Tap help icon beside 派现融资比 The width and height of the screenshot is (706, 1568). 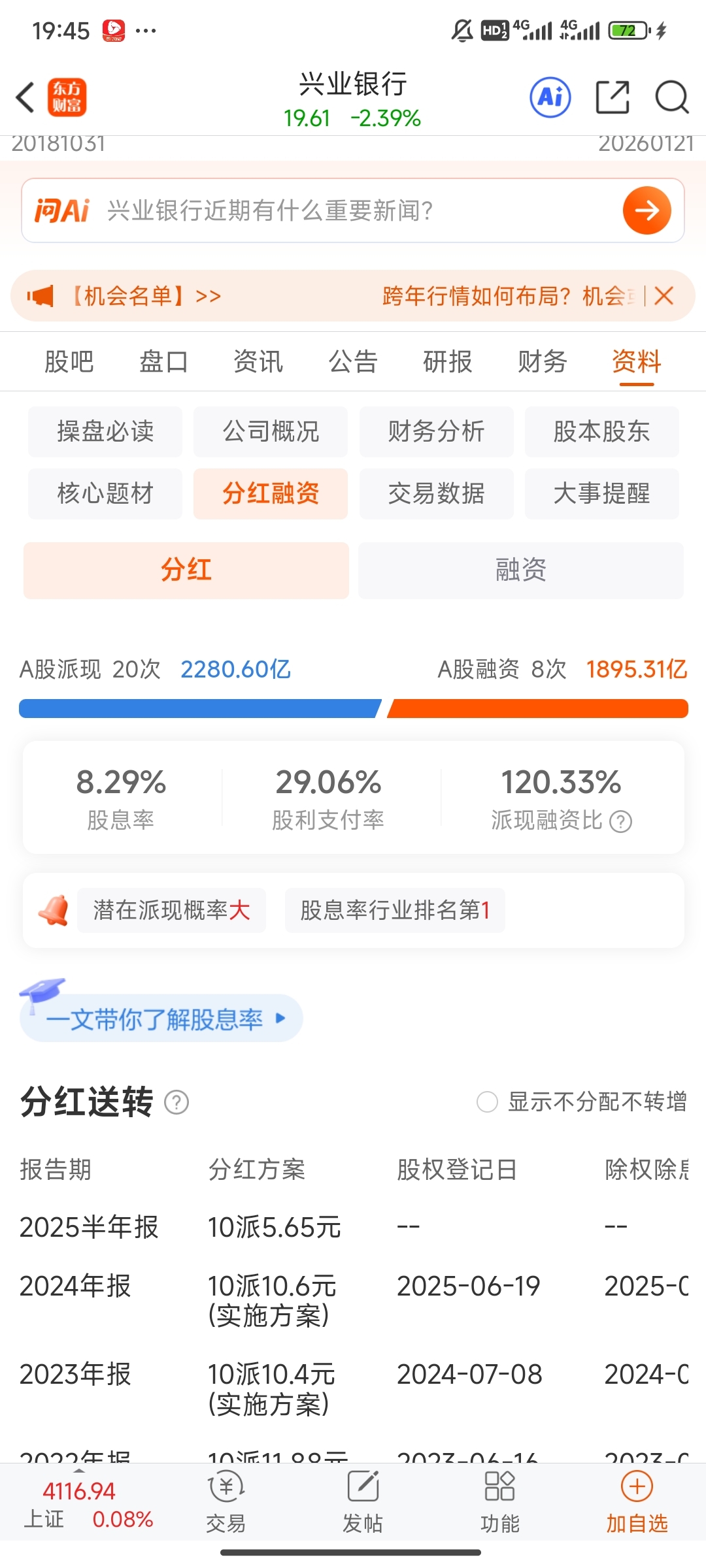(620, 821)
